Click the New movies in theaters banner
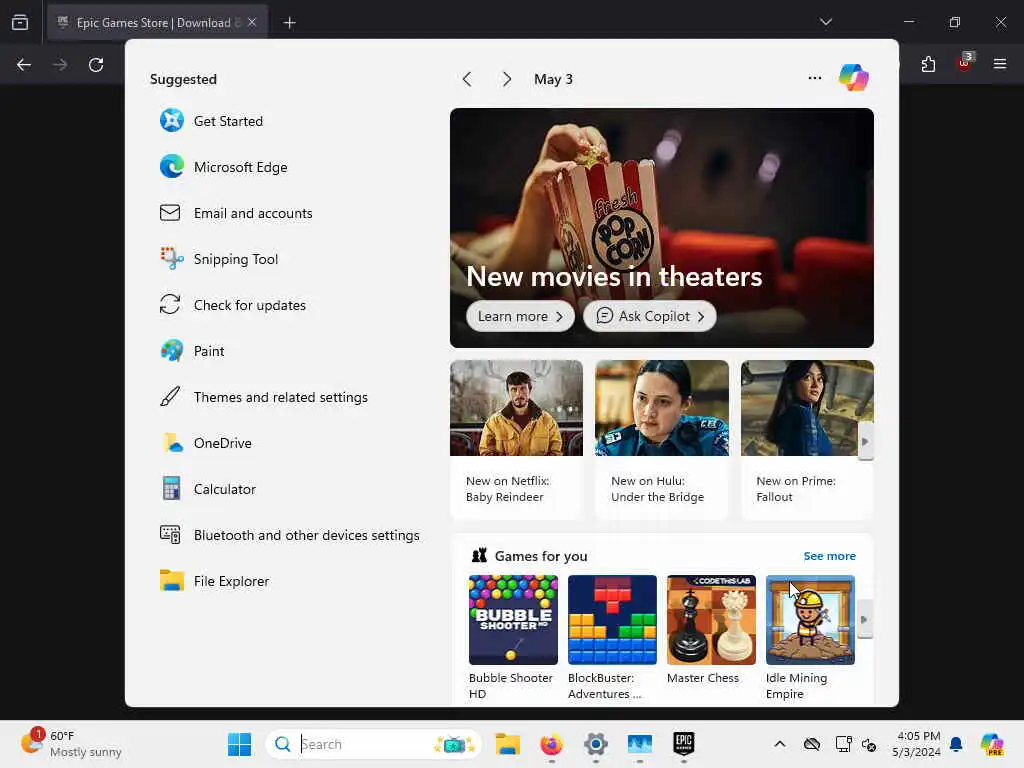 (662, 228)
